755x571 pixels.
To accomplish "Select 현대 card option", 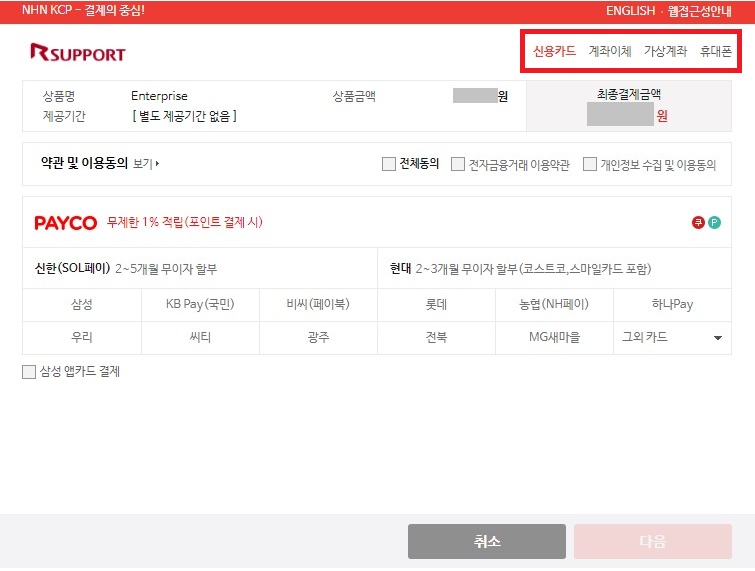I will point(554,269).
